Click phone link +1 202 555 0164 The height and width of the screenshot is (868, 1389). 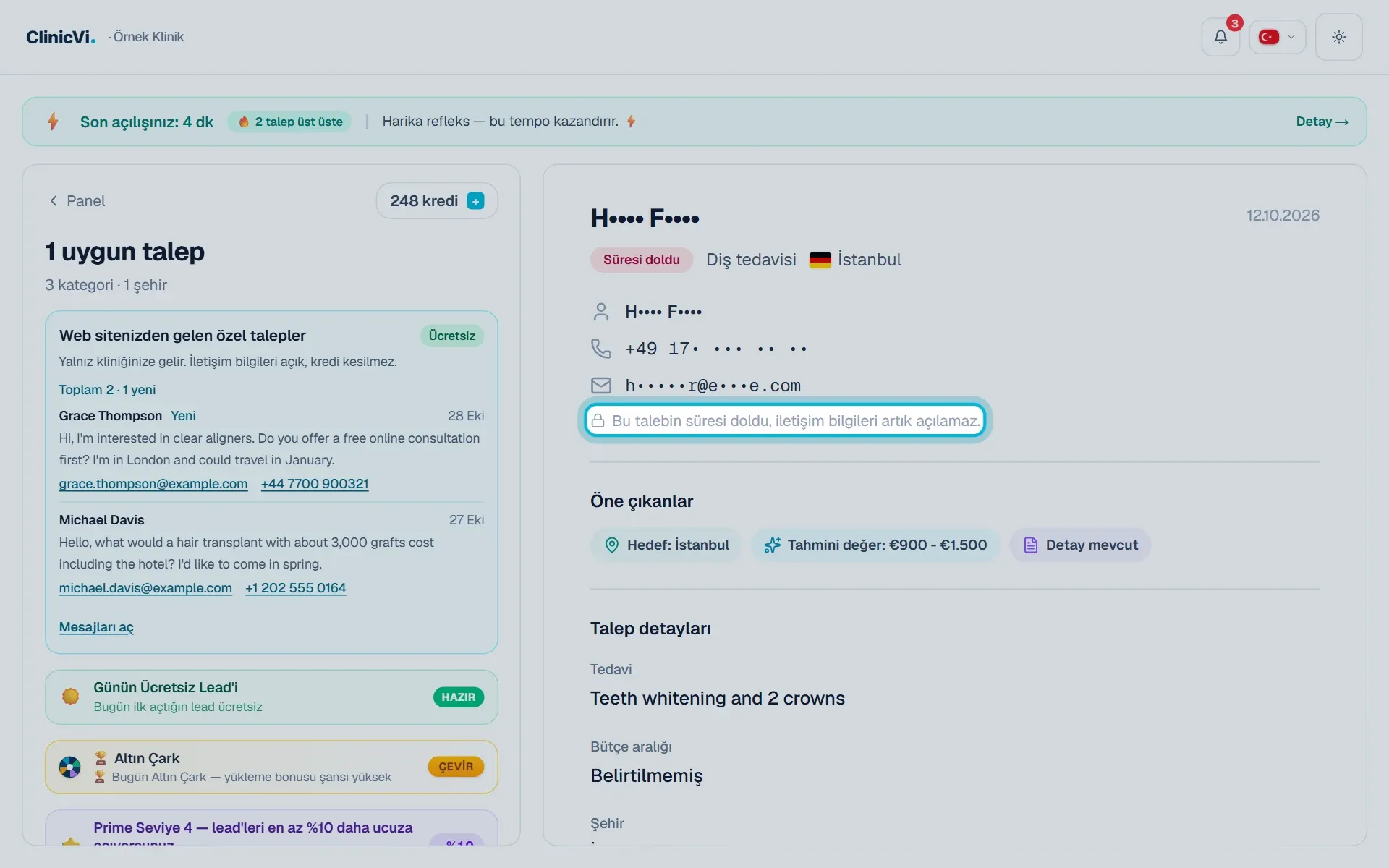pyautogui.click(x=295, y=588)
